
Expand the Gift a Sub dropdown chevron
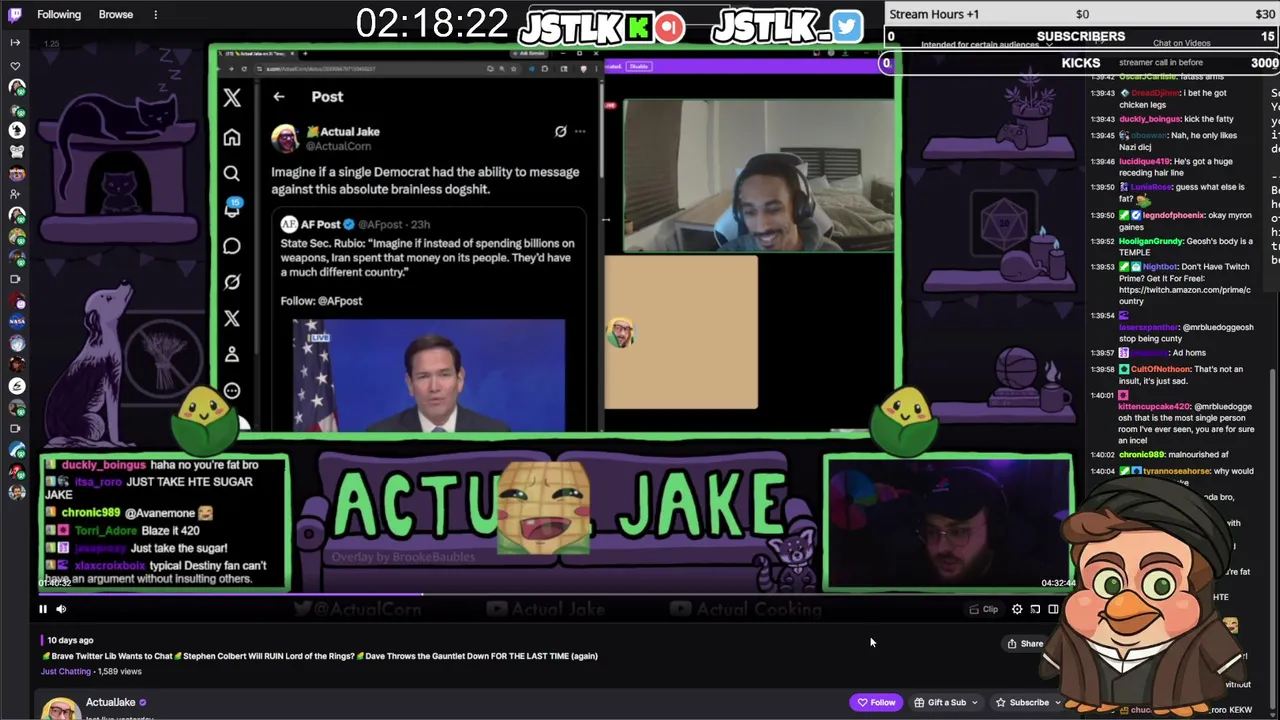tap(975, 702)
